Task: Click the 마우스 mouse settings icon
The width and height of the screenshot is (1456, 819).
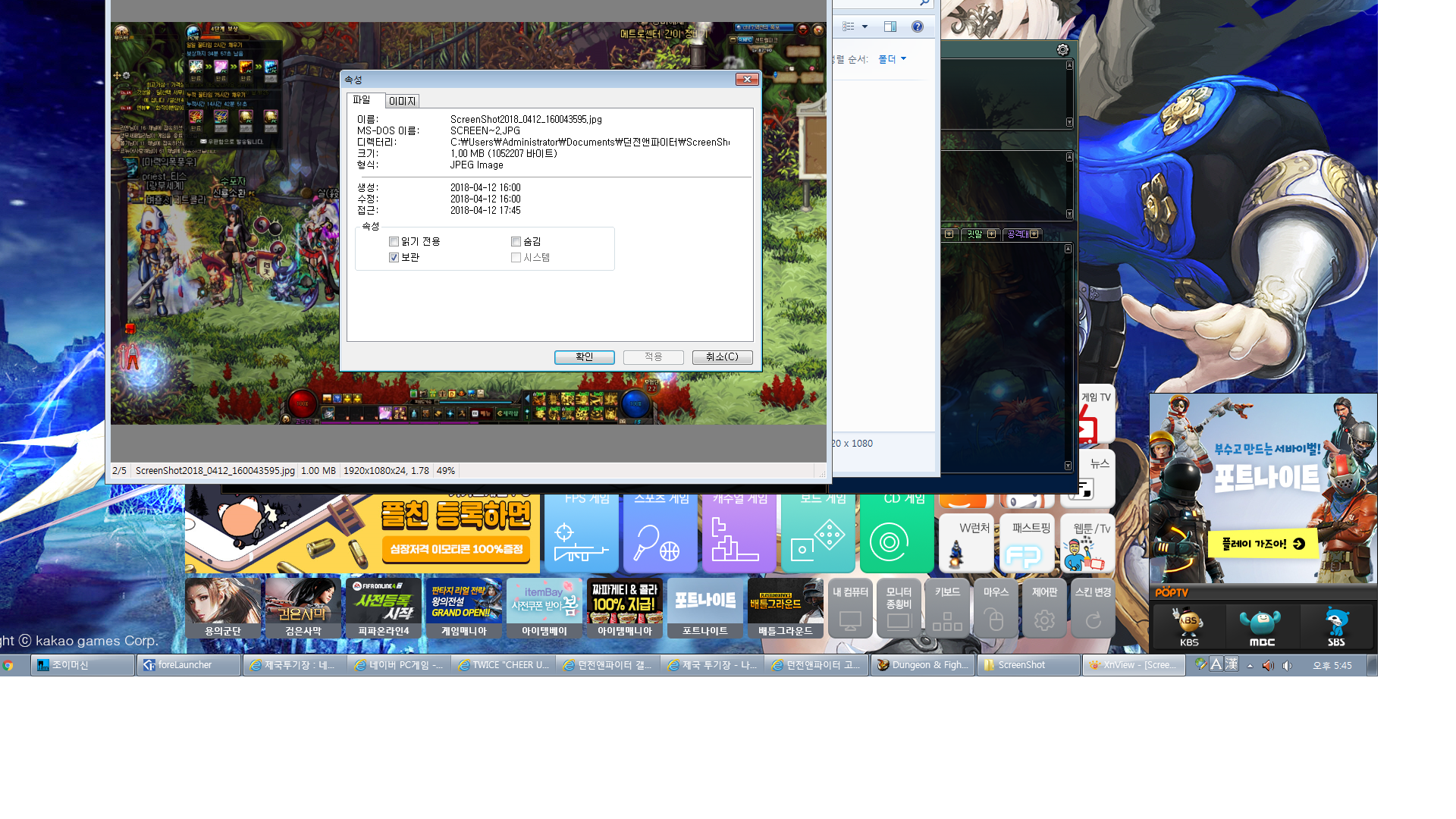Action: [996, 609]
